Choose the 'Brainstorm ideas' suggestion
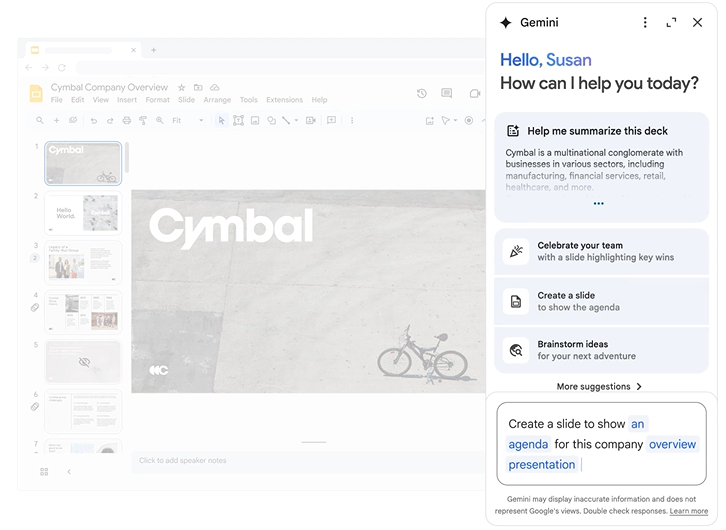Screen dimensions: 726x530 (x=601, y=350)
